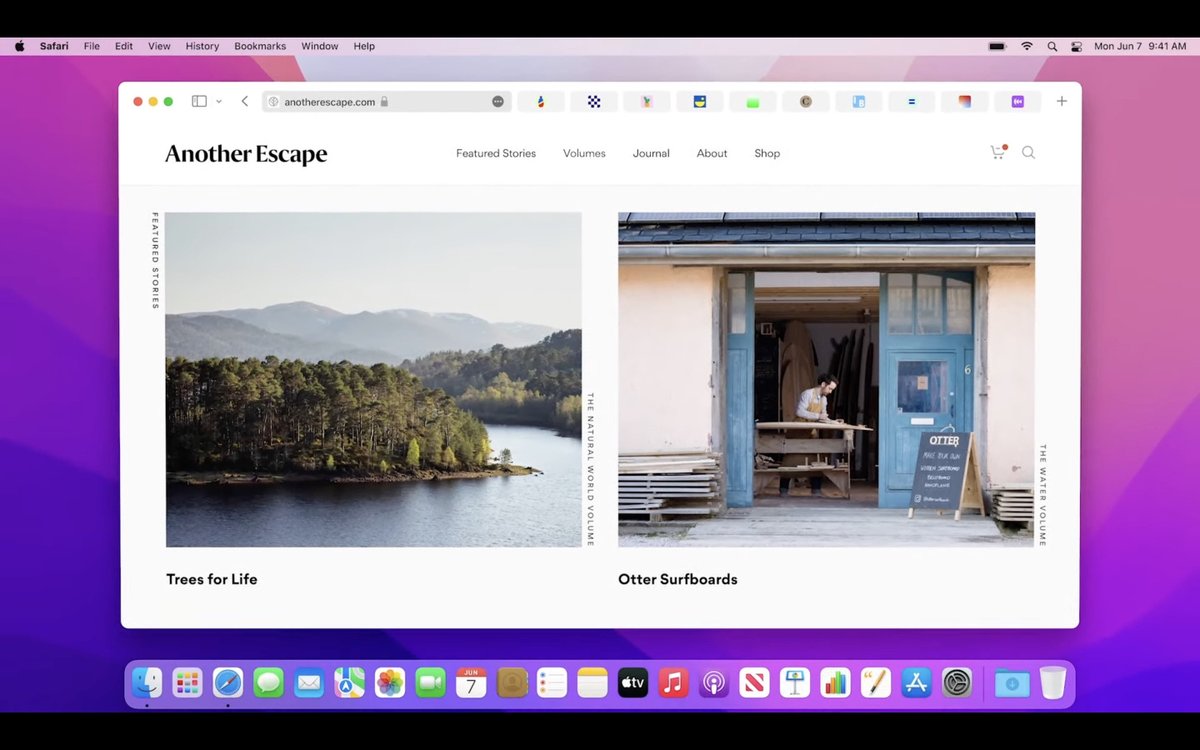The width and height of the screenshot is (1200, 750).
Task: Visit the Otter Surfboards article
Action: coord(678,579)
